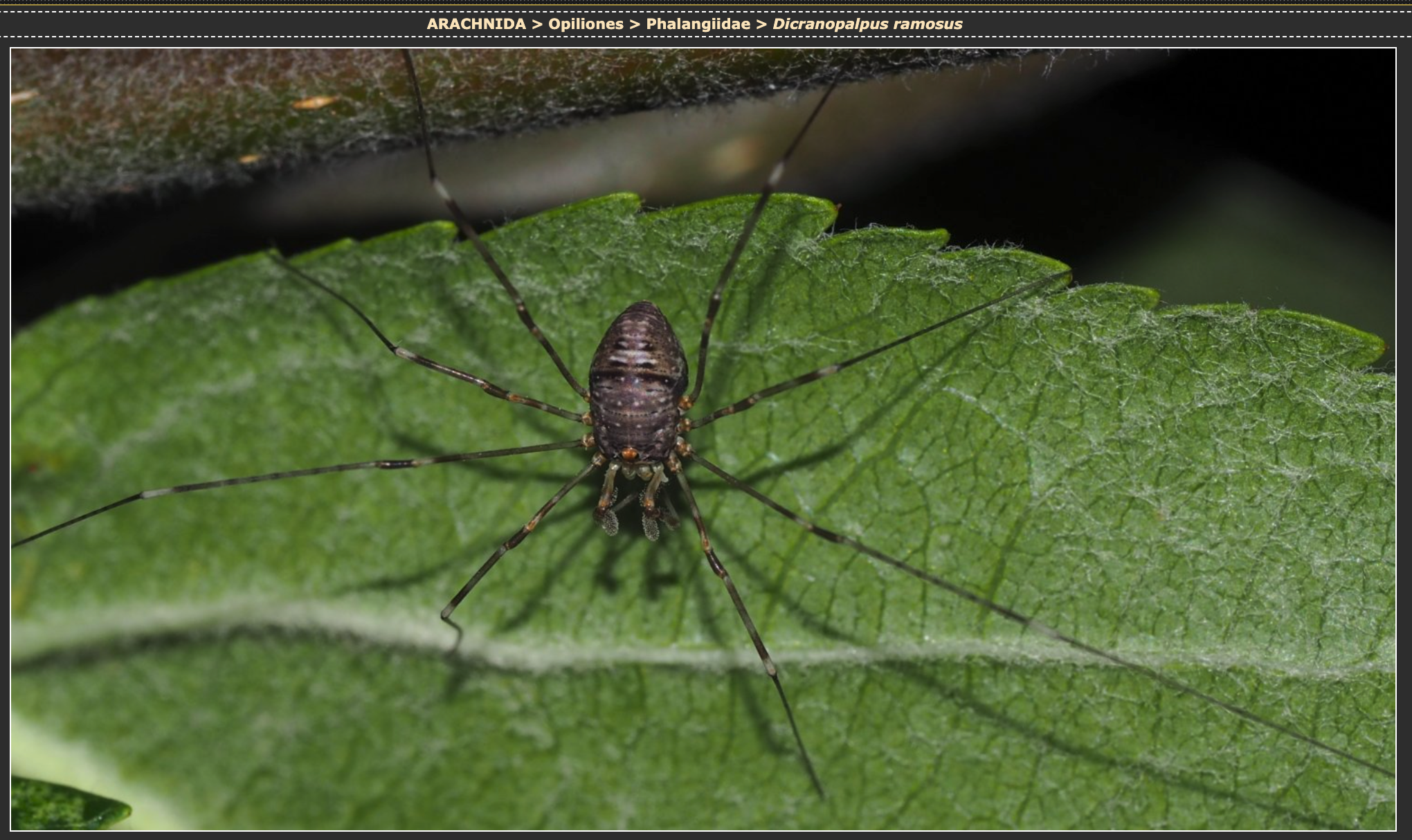Viewport: 1412px width, 840px height.
Task: Click the first '>' separator after ARACHNIDA
Action: tap(537, 24)
